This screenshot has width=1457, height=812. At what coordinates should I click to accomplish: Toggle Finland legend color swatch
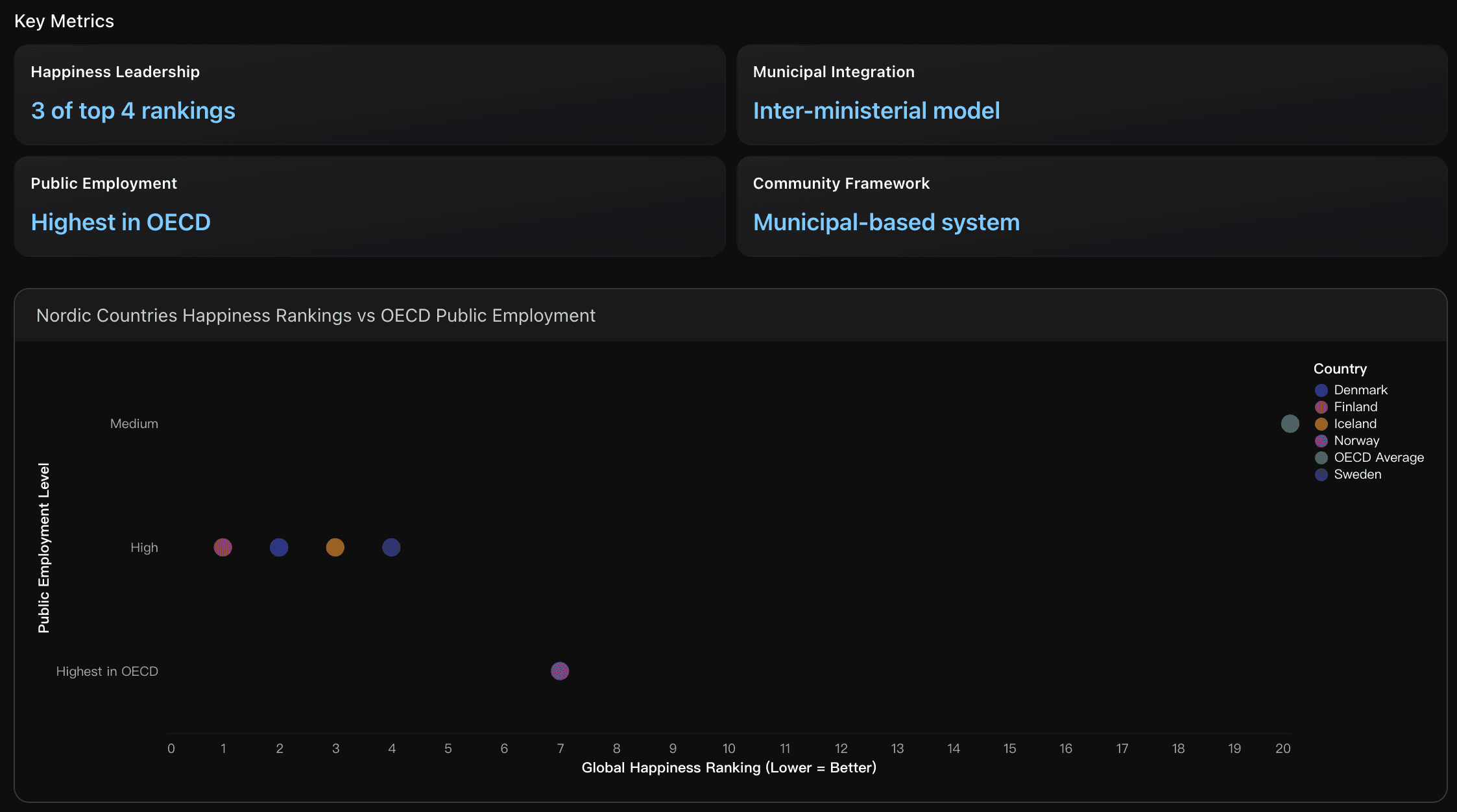(1321, 407)
